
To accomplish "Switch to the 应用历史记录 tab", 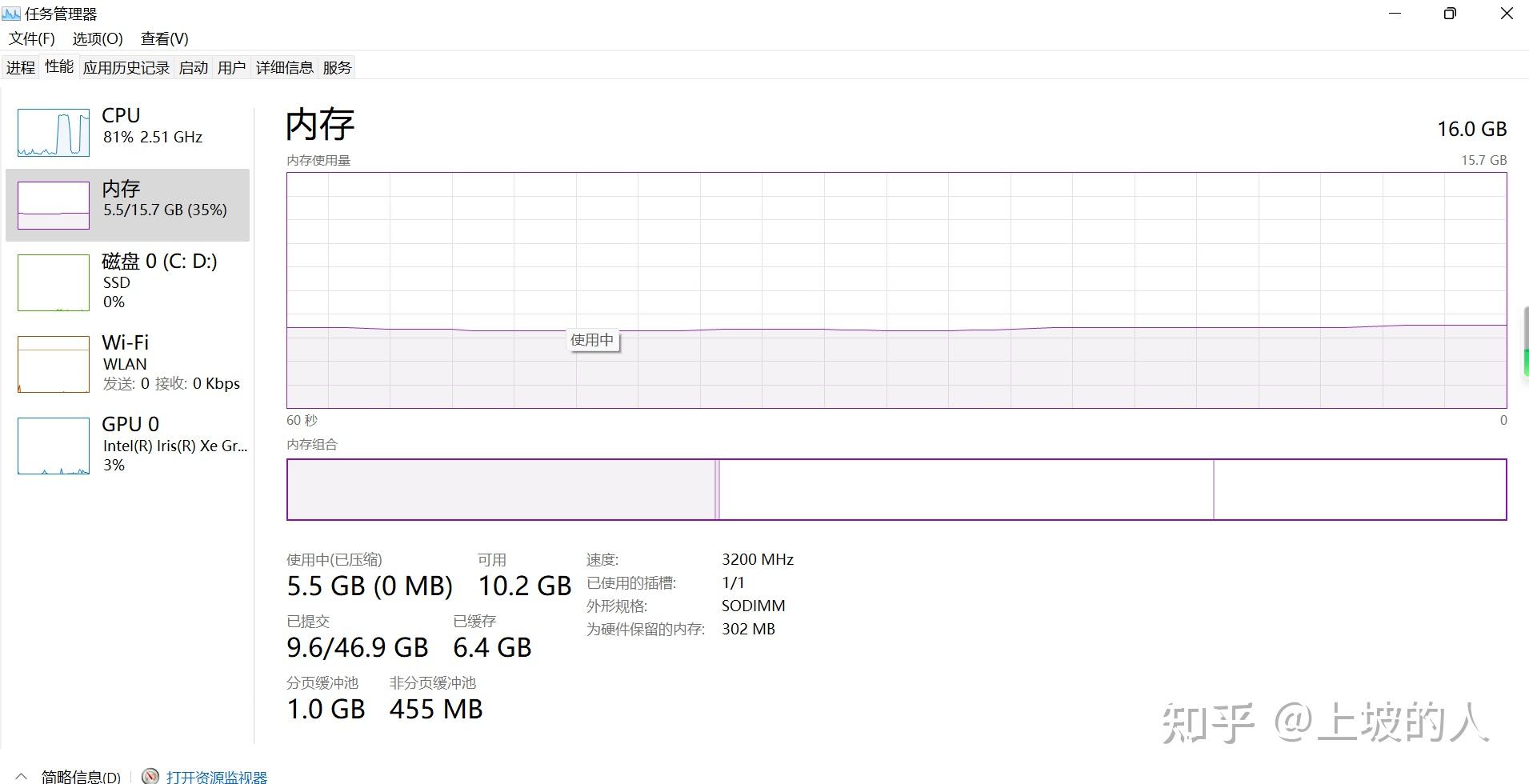I will 126,66.
